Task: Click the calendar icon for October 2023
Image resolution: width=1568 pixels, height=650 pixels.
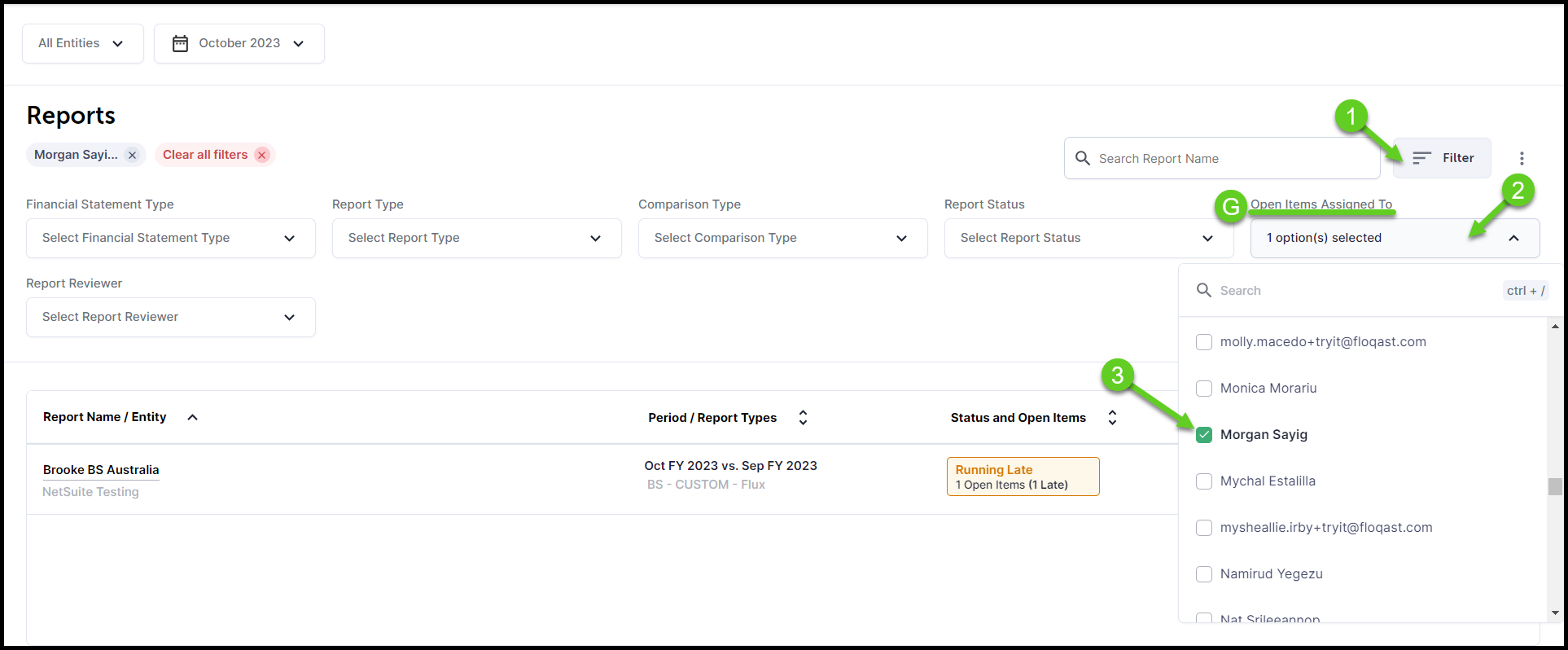Action: pyautogui.click(x=181, y=43)
